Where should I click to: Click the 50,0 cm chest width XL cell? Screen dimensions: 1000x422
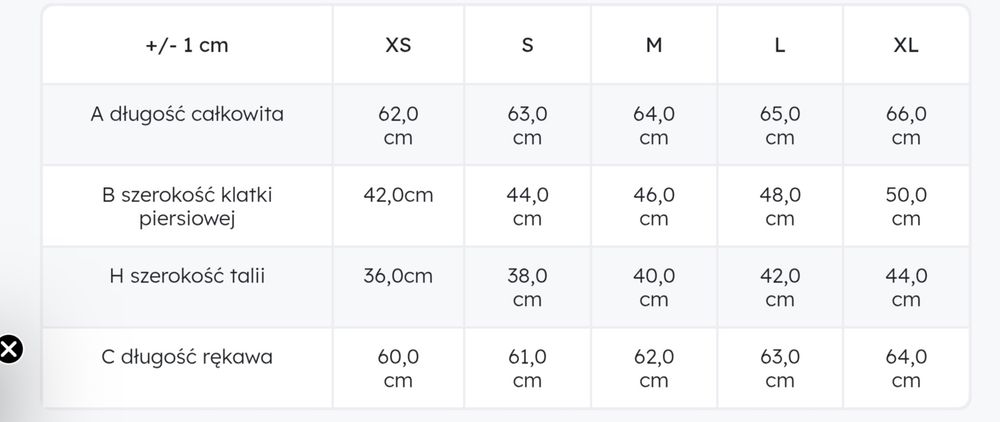tap(906, 206)
